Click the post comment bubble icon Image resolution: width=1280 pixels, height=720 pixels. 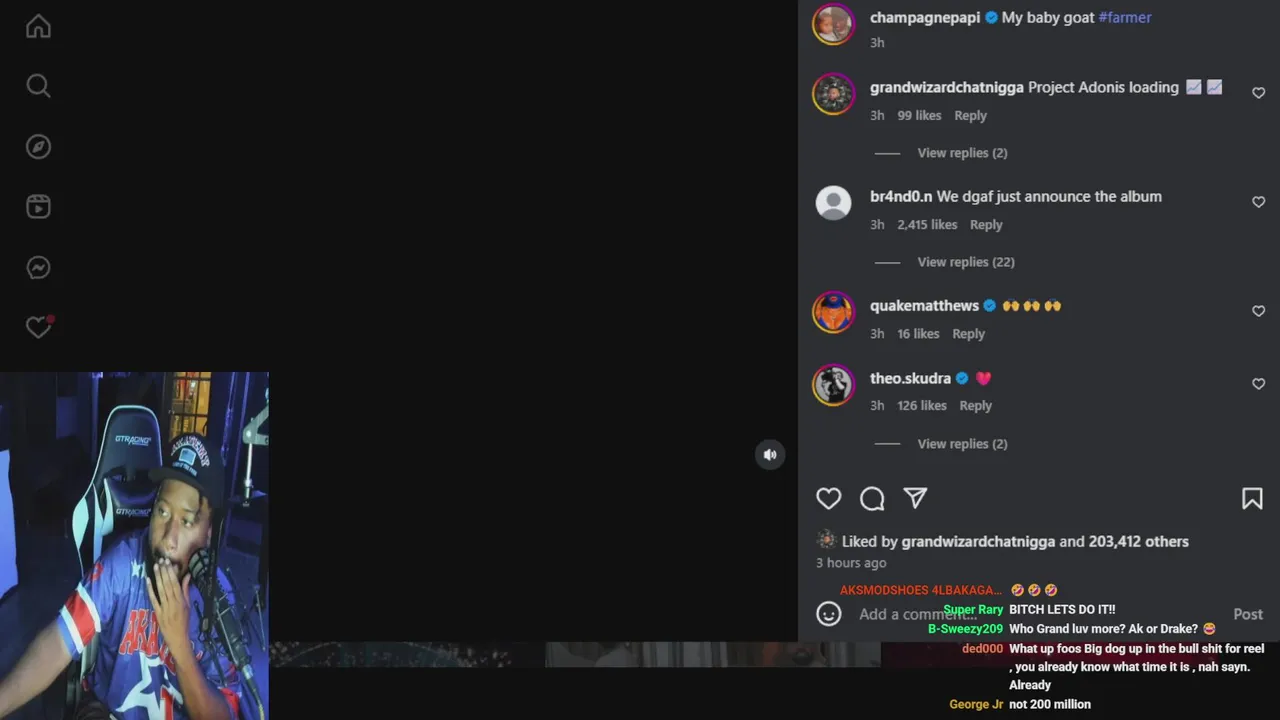[x=872, y=498]
